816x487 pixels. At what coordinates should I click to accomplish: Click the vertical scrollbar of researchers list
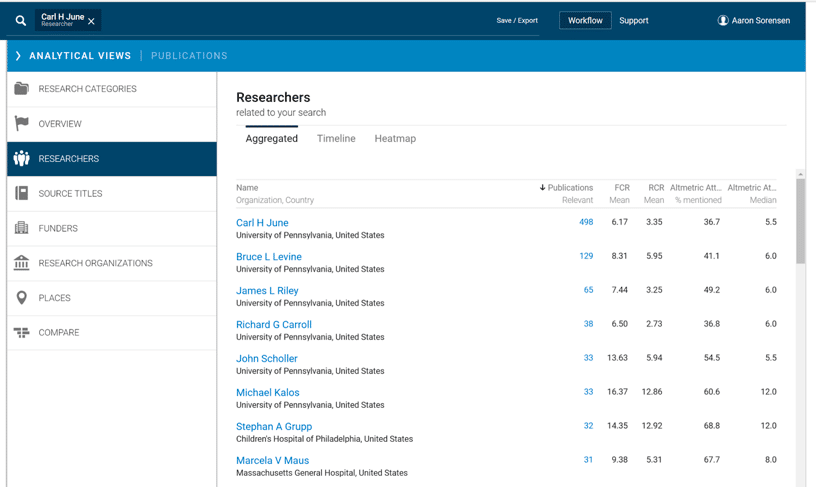click(x=800, y=220)
